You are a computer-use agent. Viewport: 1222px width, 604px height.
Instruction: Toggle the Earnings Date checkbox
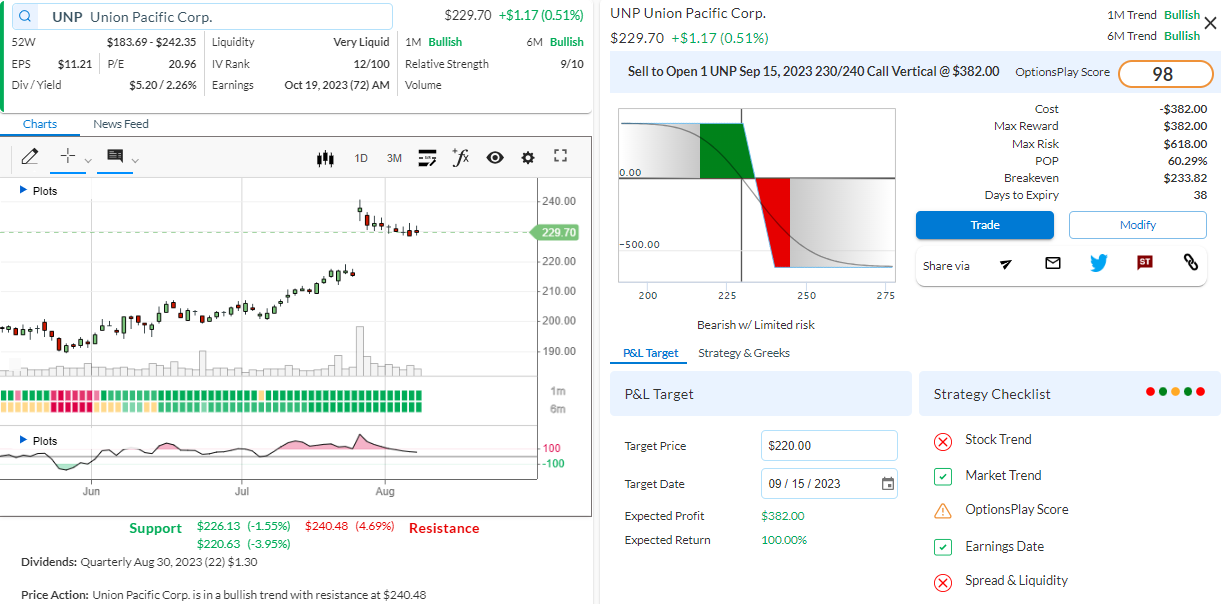942,547
